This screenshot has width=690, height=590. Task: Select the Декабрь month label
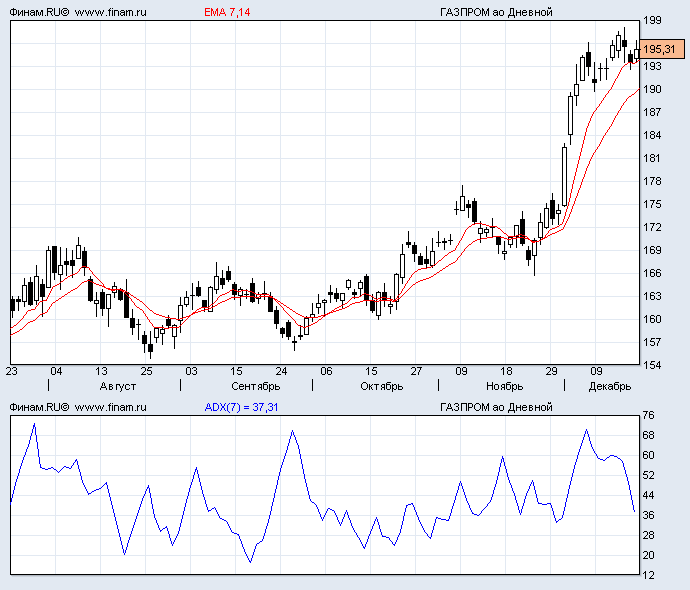tap(610, 386)
